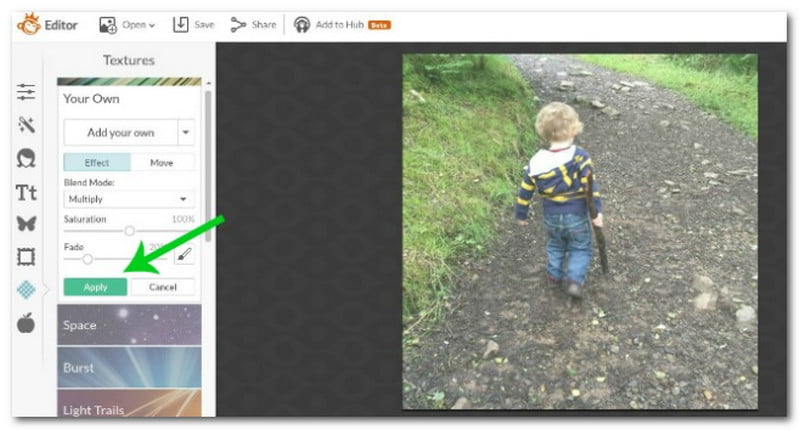
Task: Select the Light Trails texture thumbnail
Action: click(129, 403)
